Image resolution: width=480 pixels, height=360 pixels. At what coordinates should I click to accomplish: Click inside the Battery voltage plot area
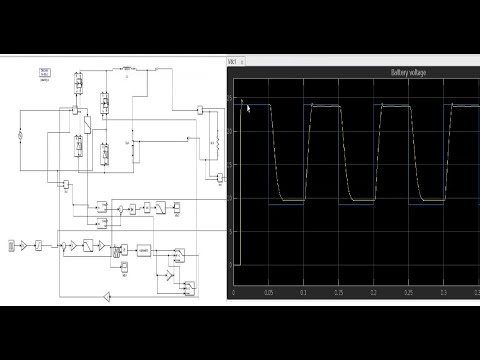(357, 182)
